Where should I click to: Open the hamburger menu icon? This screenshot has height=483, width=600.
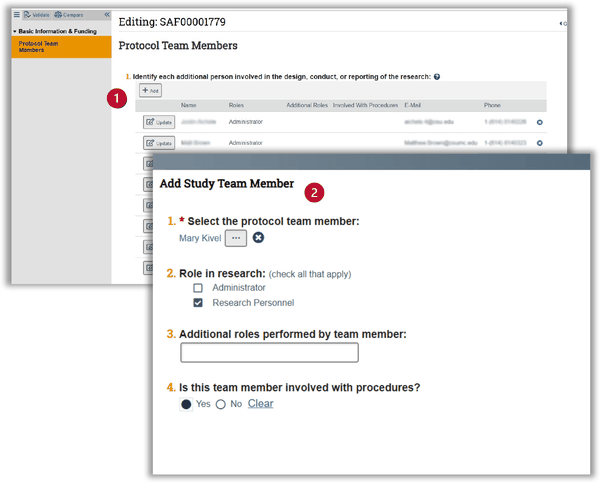(x=16, y=15)
